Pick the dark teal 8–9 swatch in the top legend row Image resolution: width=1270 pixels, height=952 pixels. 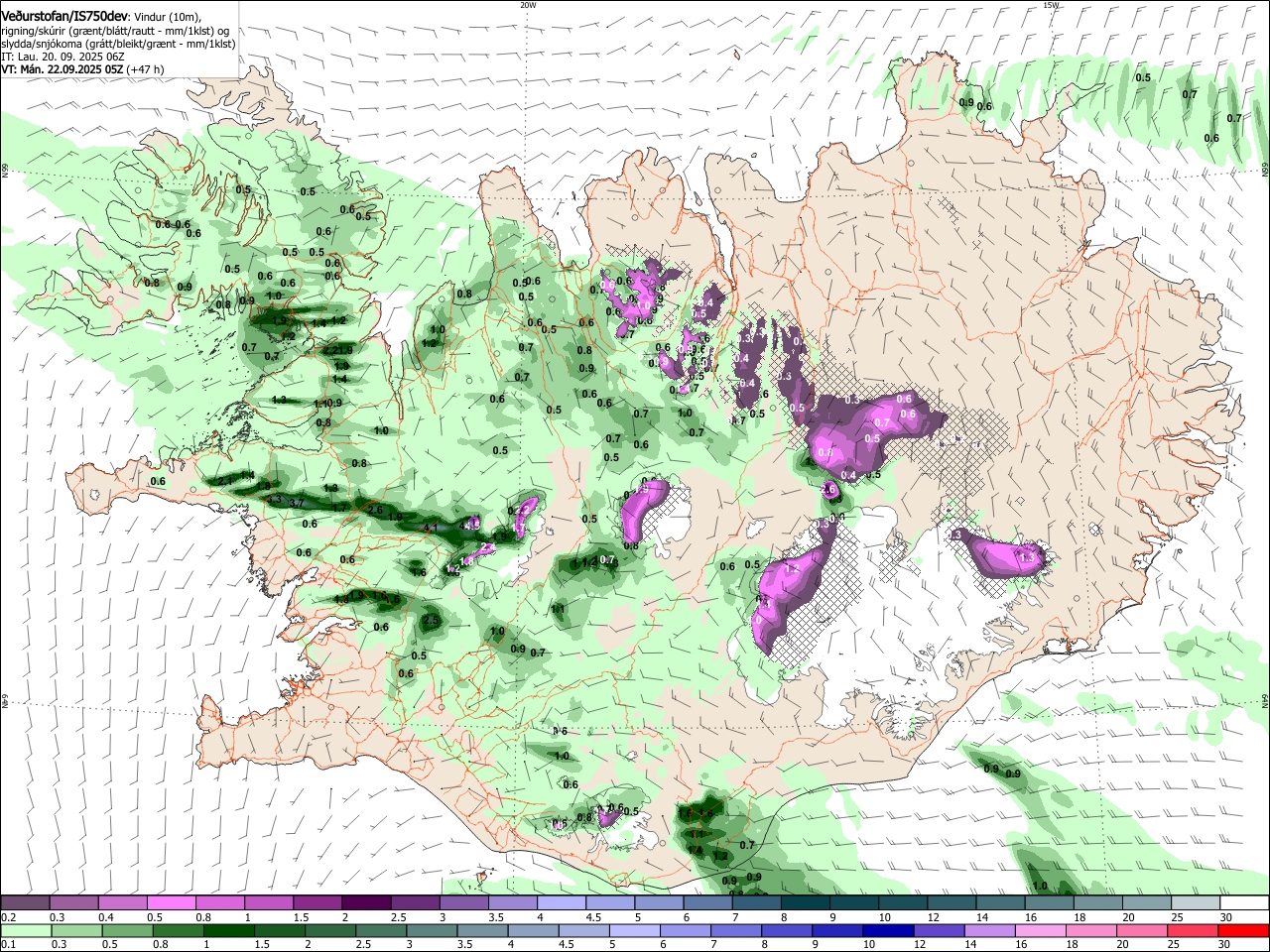click(806, 902)
